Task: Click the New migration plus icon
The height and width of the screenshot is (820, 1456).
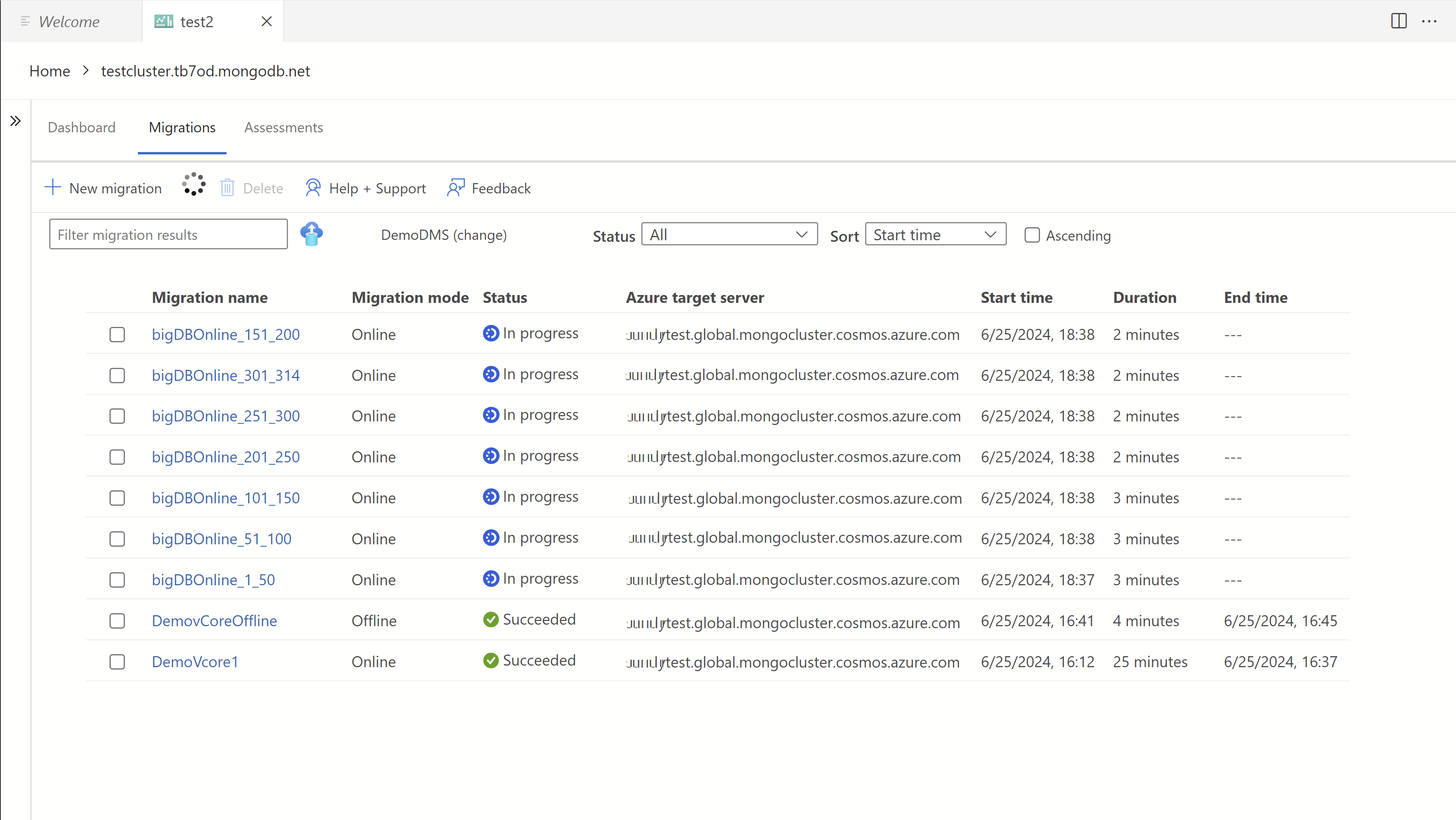Action: [x=52, y=187]
